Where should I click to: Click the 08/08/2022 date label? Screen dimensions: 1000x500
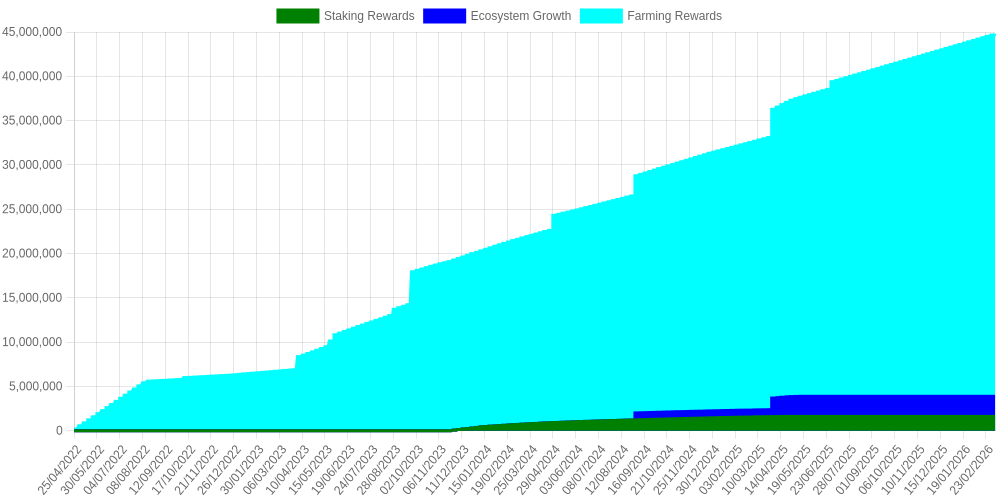[127, 471]
